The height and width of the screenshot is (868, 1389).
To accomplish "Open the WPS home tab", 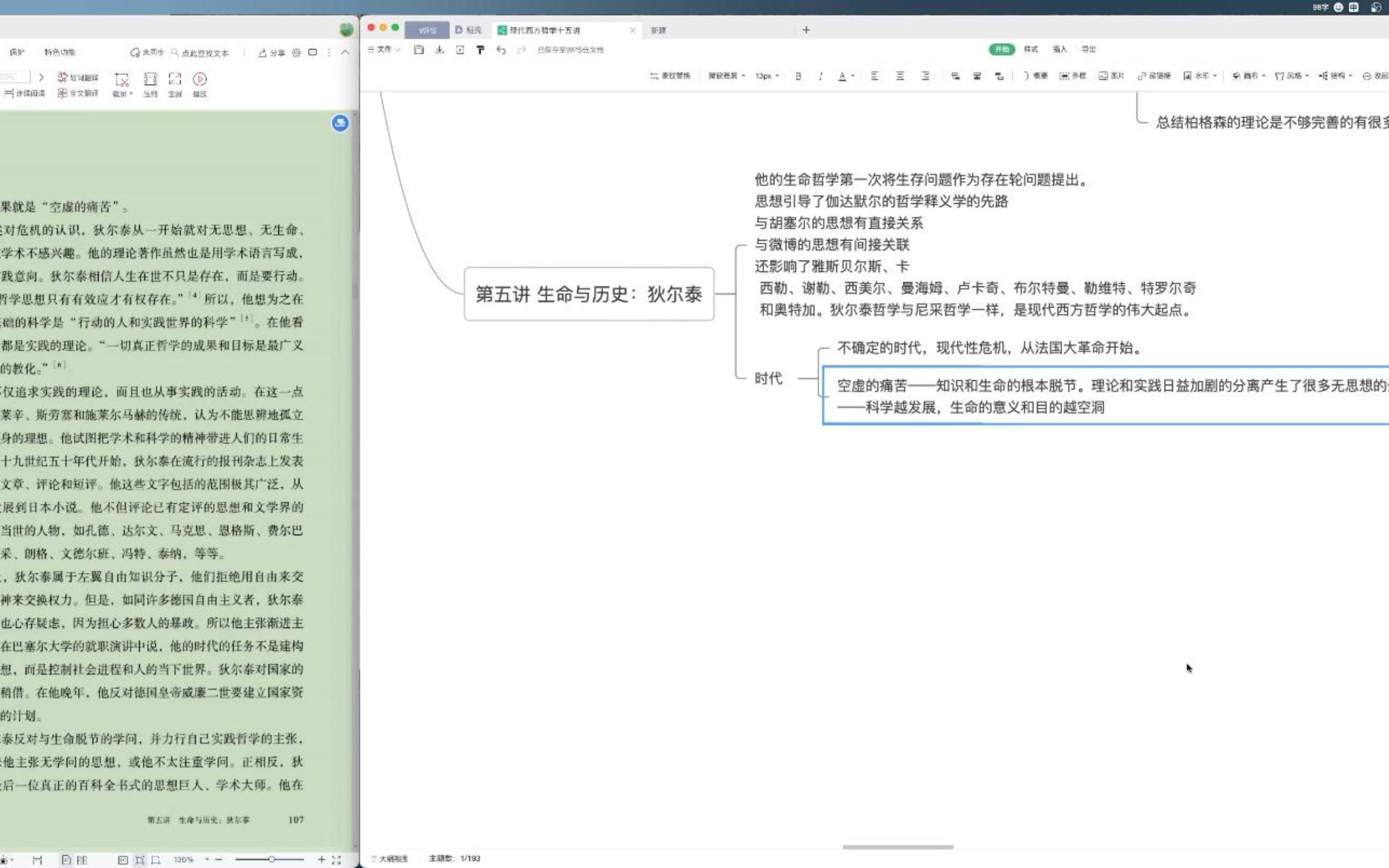I will click(427, 30).
